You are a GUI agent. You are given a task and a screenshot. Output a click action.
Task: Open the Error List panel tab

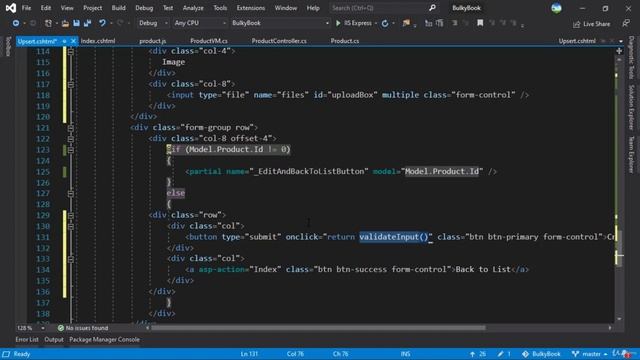coord(27,340)
